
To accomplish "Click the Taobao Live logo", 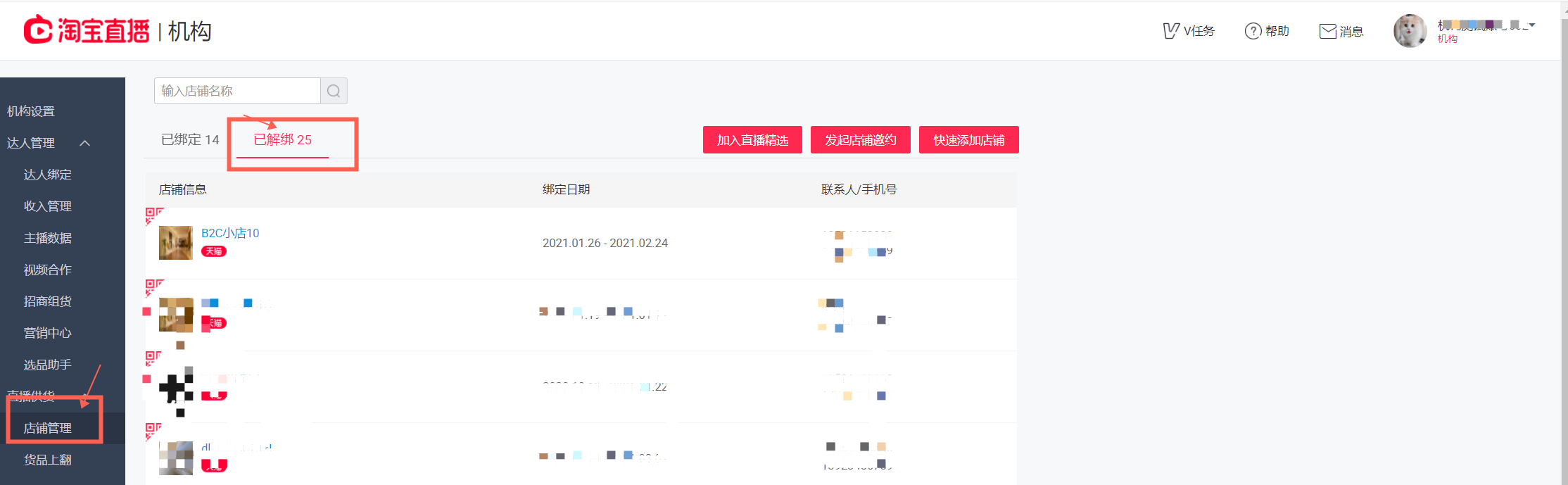I will click(87, 30).
